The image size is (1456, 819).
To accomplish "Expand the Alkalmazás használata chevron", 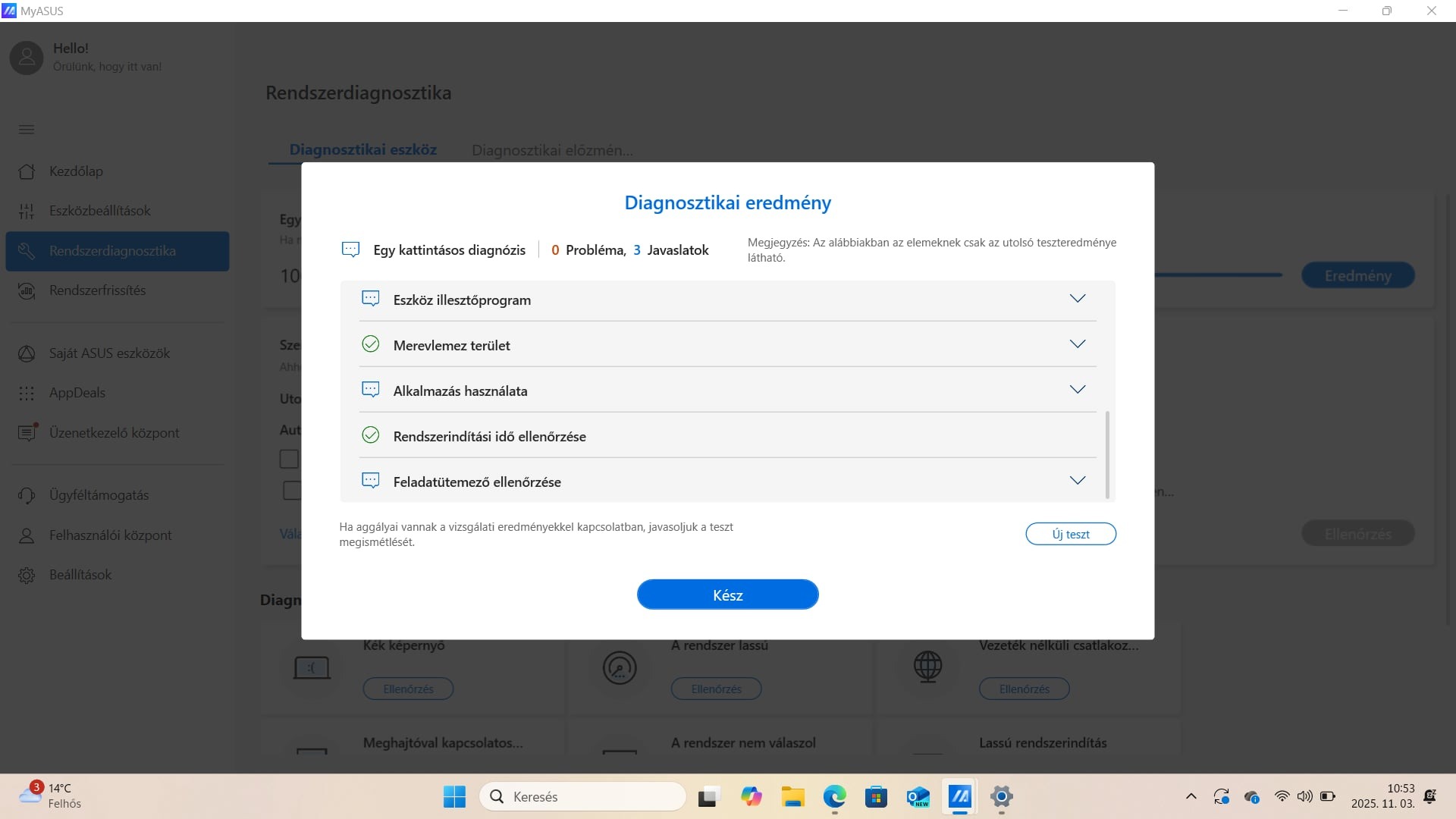I will pyautogui.click(x=1077, y=390).
